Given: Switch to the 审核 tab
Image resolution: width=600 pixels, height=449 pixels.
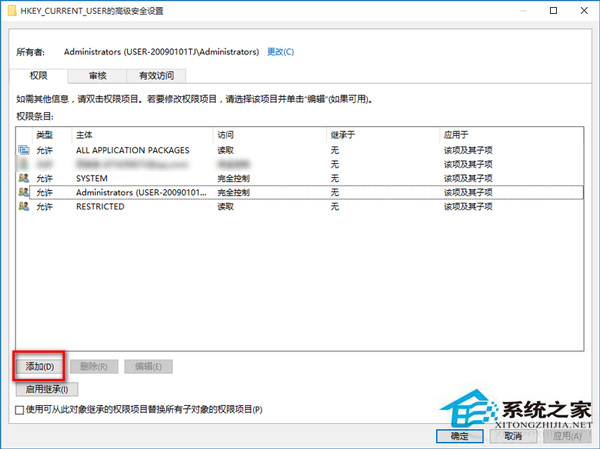Looking at the screenshot, I should (98, 75).
